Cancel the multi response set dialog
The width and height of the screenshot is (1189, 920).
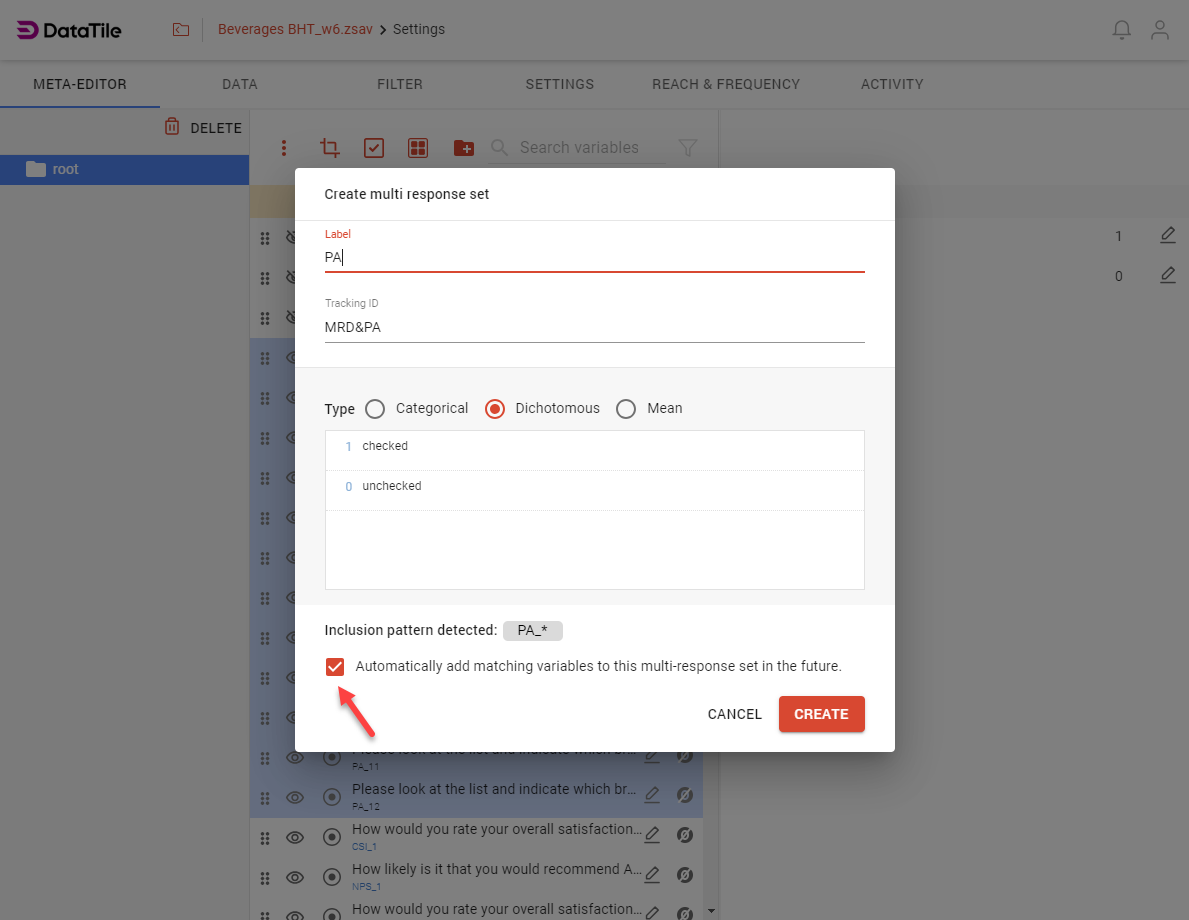coord(734,714)
